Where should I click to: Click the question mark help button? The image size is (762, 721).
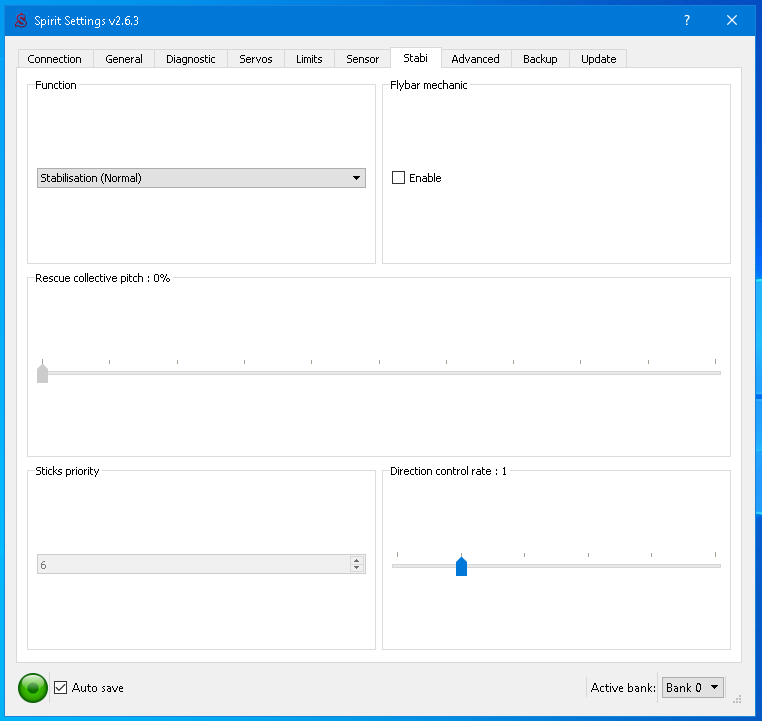coord(687,20)
